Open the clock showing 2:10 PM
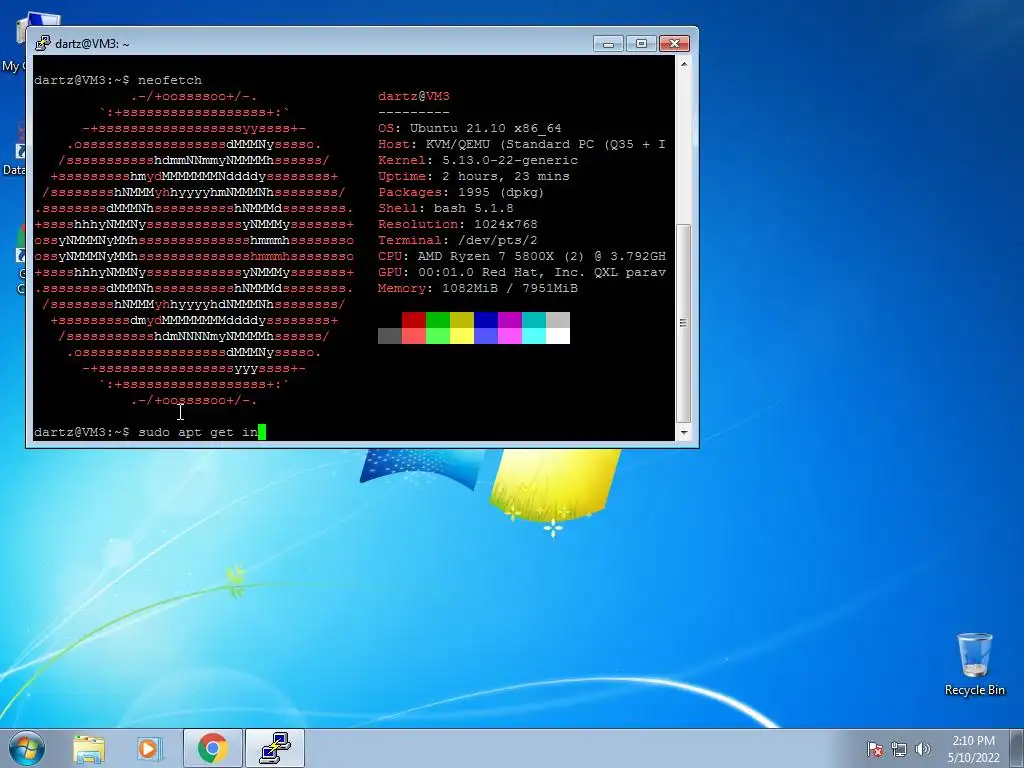 [973, 749]
